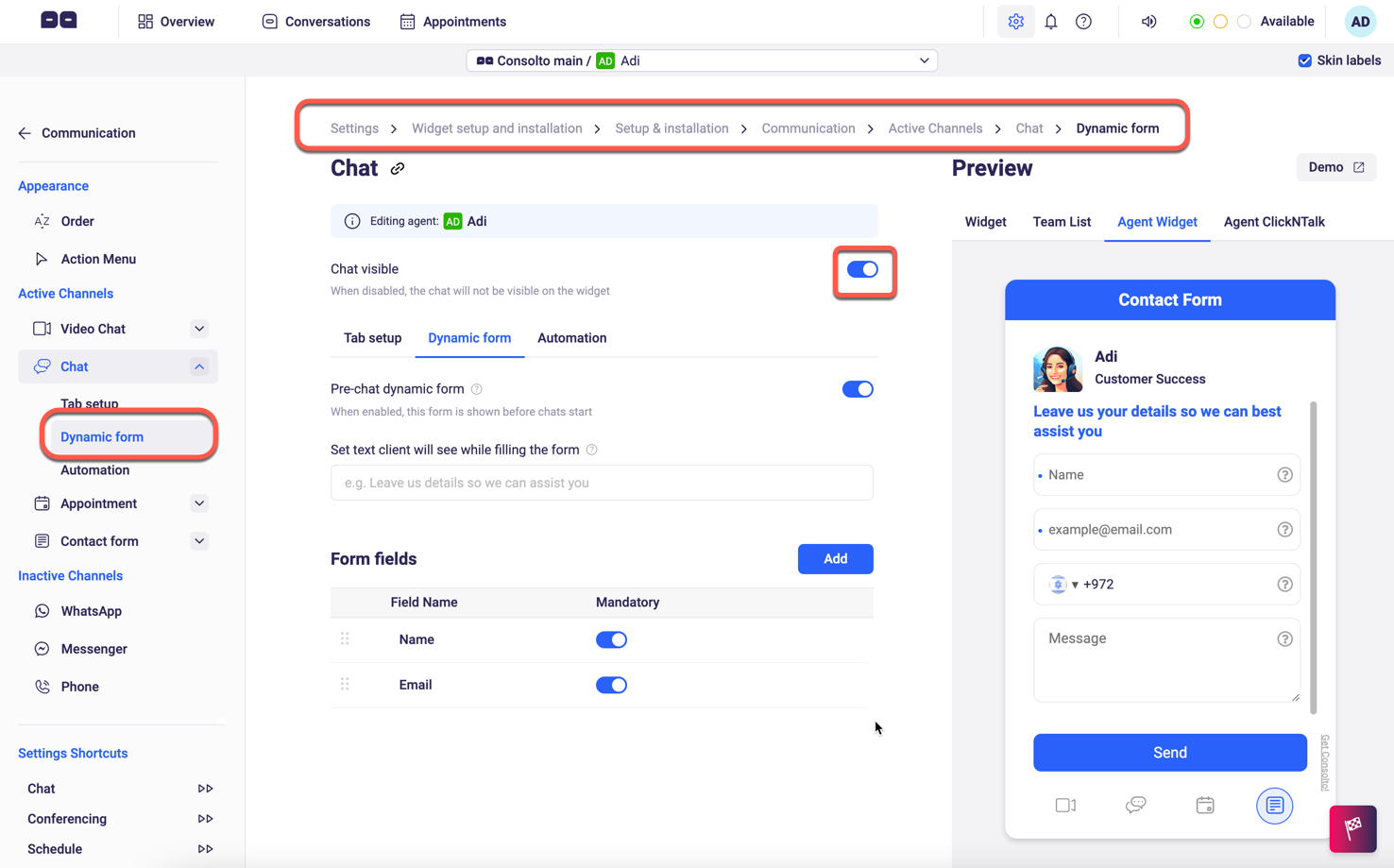Screen dimensions: 1394x868
Task: Switch to Automation tab
Action: tap(571, 338)
